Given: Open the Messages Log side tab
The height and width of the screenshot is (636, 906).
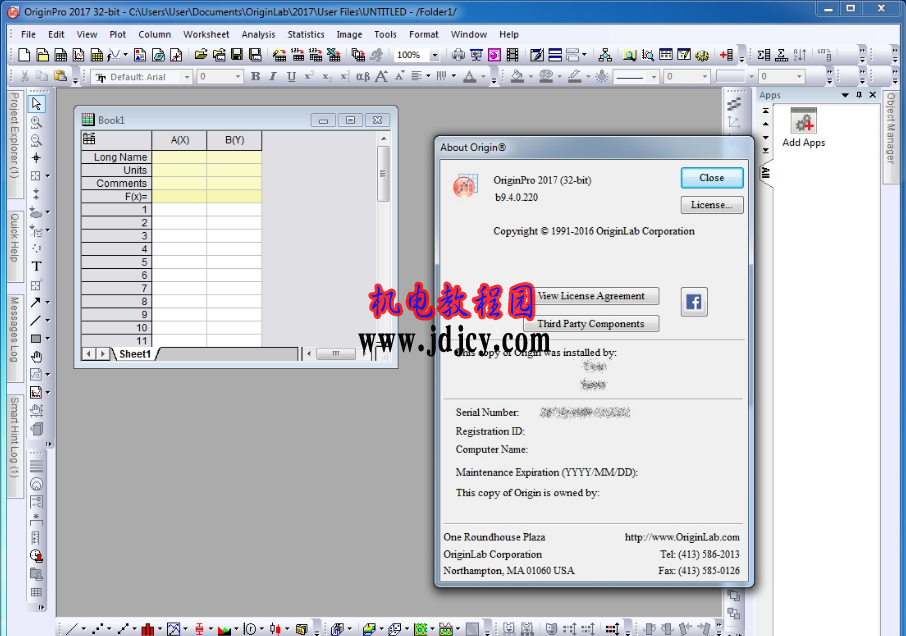Looking at the screenshot, I should click(x=15, y=338).
